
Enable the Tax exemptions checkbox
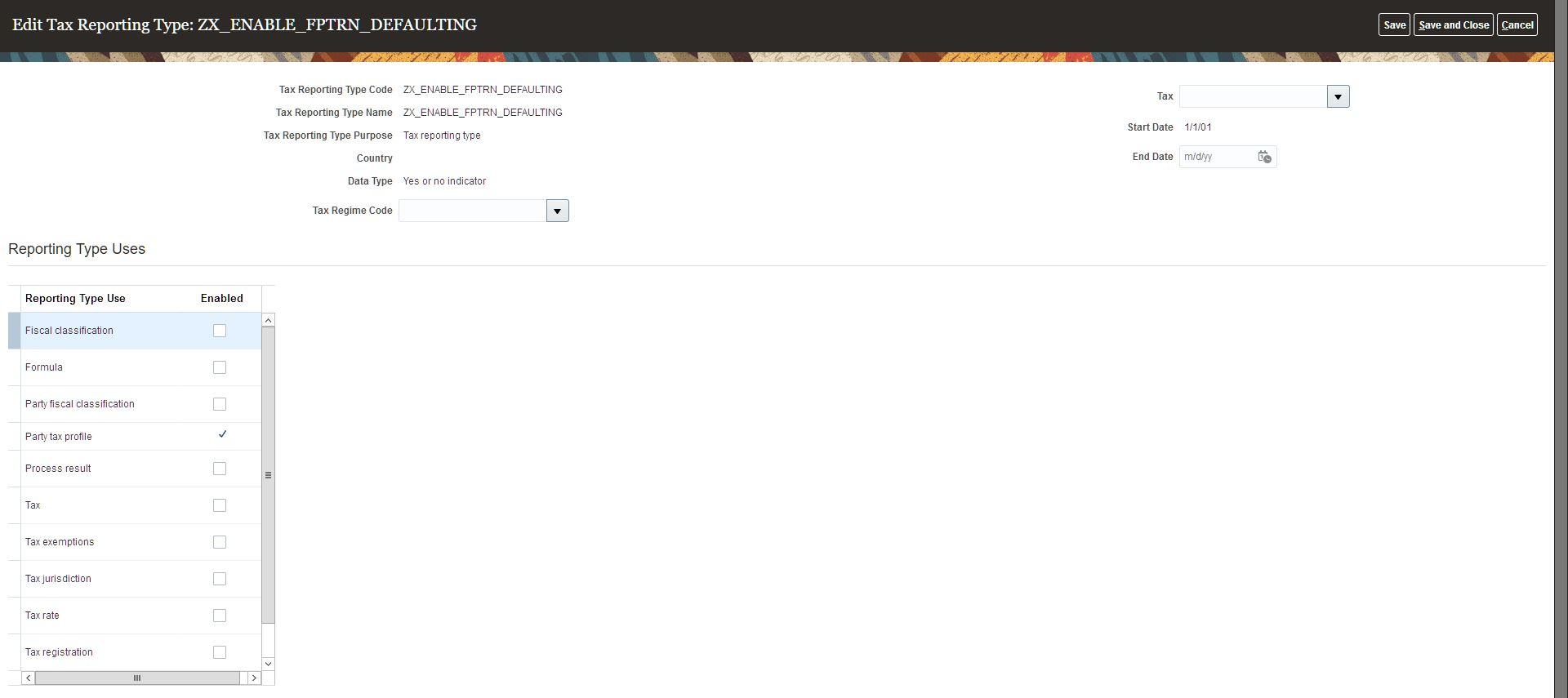point(220,542)
